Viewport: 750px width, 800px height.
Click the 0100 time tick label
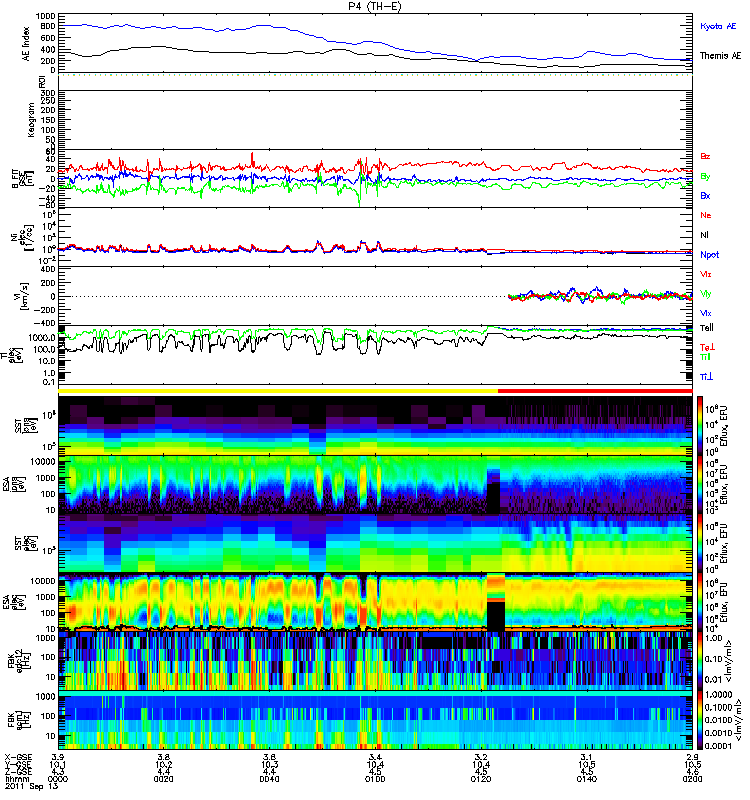(375, 779)
